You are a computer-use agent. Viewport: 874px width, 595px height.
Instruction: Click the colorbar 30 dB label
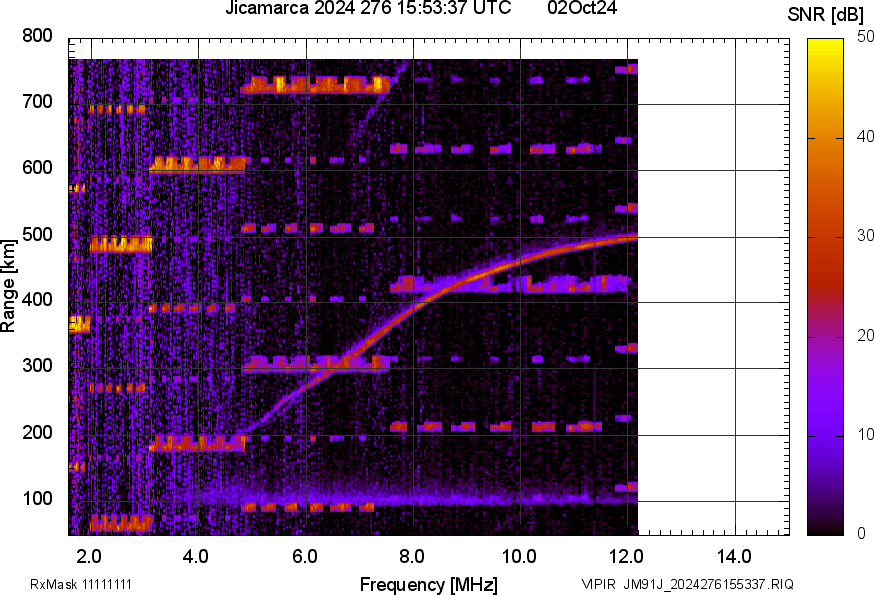point(865,236)
